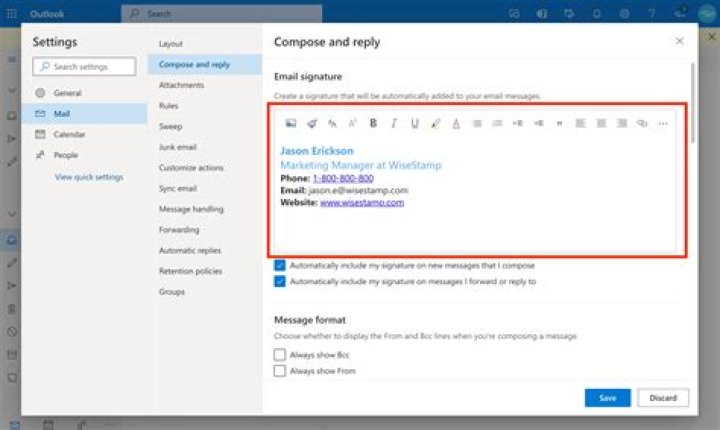Enable Always show Bcc checkbox
This screenshot has width=720, height=430.
coord(280,355)
